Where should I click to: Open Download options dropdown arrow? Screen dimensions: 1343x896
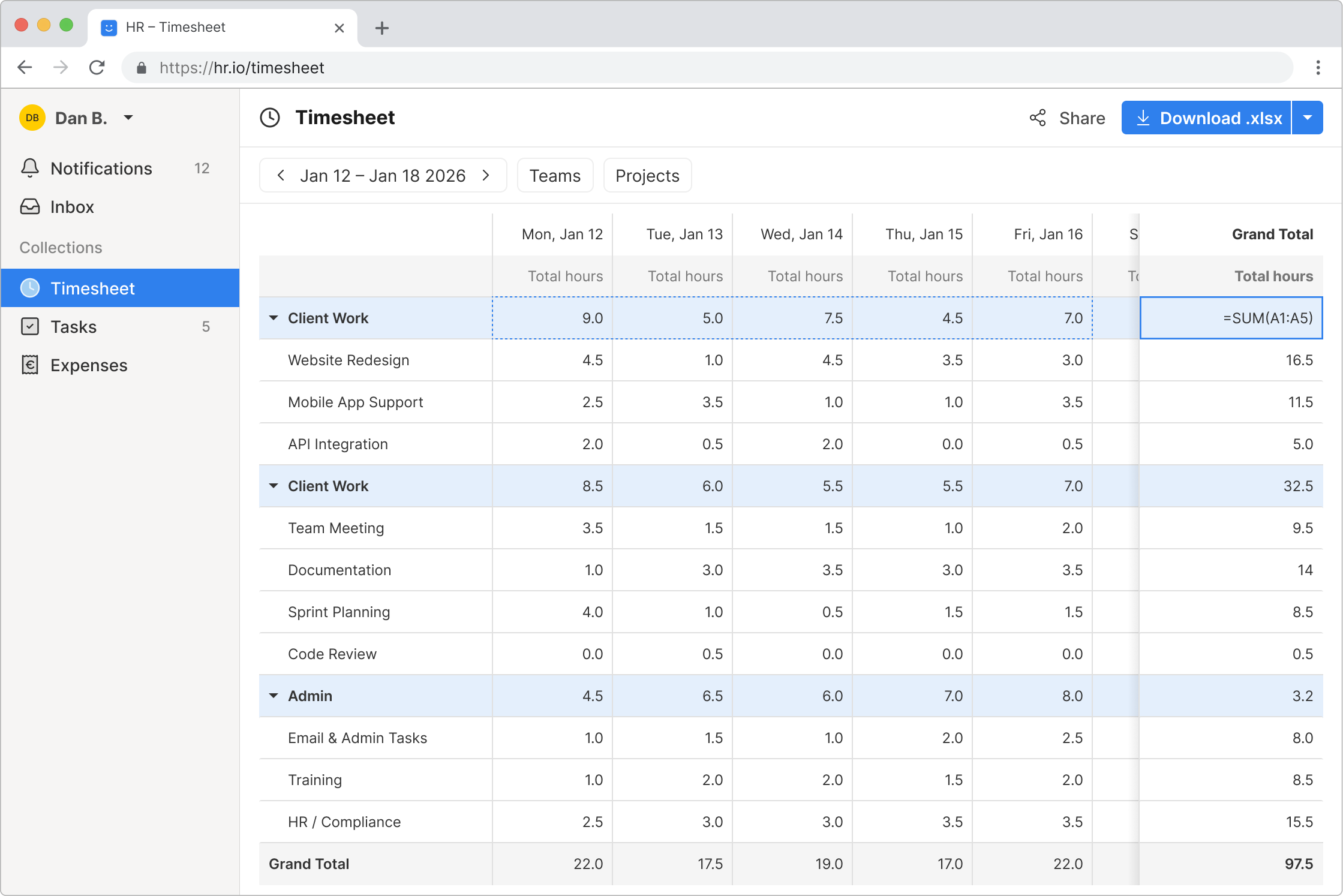(x=1308, y=118)
